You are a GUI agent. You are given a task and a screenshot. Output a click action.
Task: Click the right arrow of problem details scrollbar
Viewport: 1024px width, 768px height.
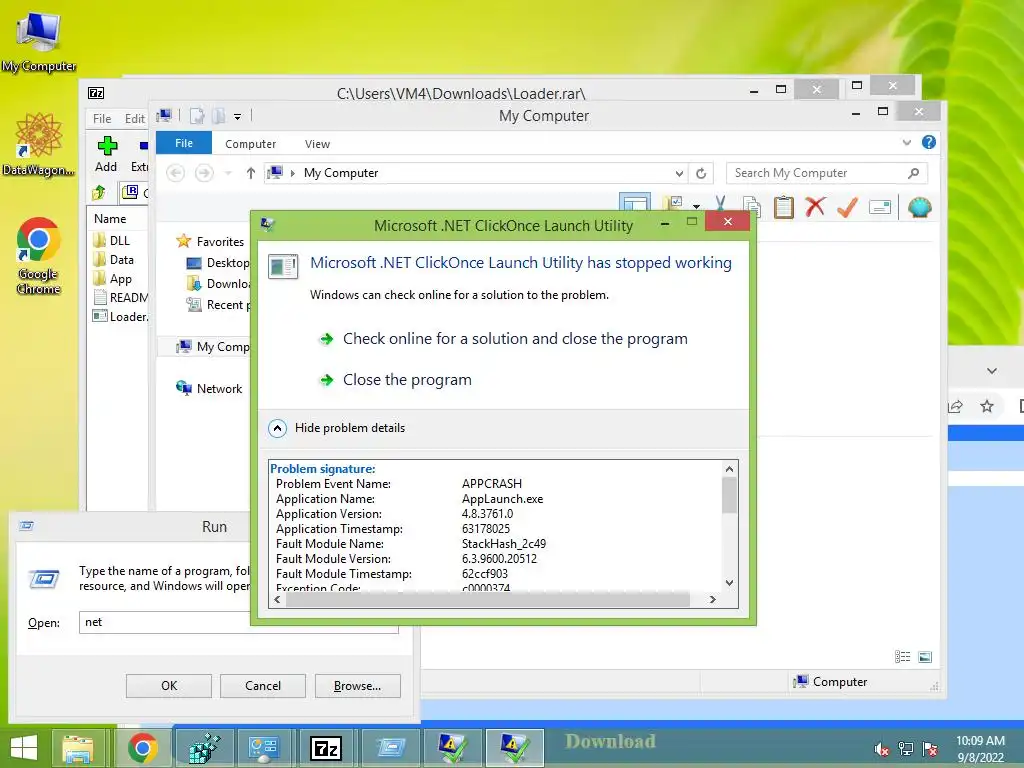(712, 599)
